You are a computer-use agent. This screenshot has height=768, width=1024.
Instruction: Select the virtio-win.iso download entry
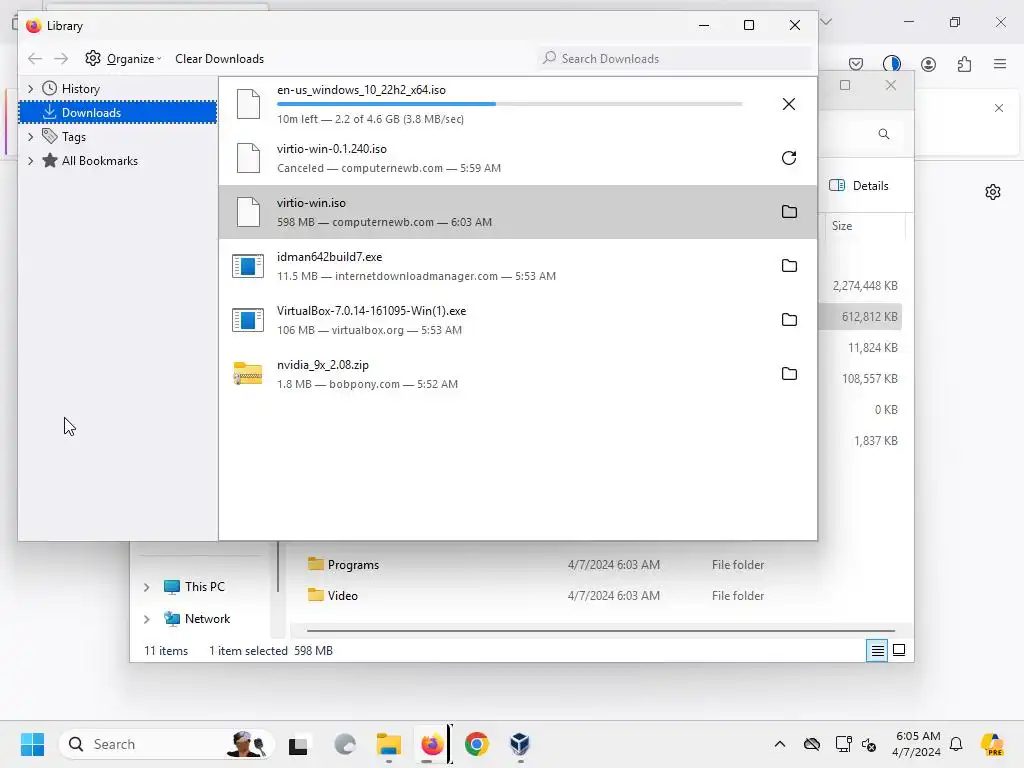[x=517, y=212]
